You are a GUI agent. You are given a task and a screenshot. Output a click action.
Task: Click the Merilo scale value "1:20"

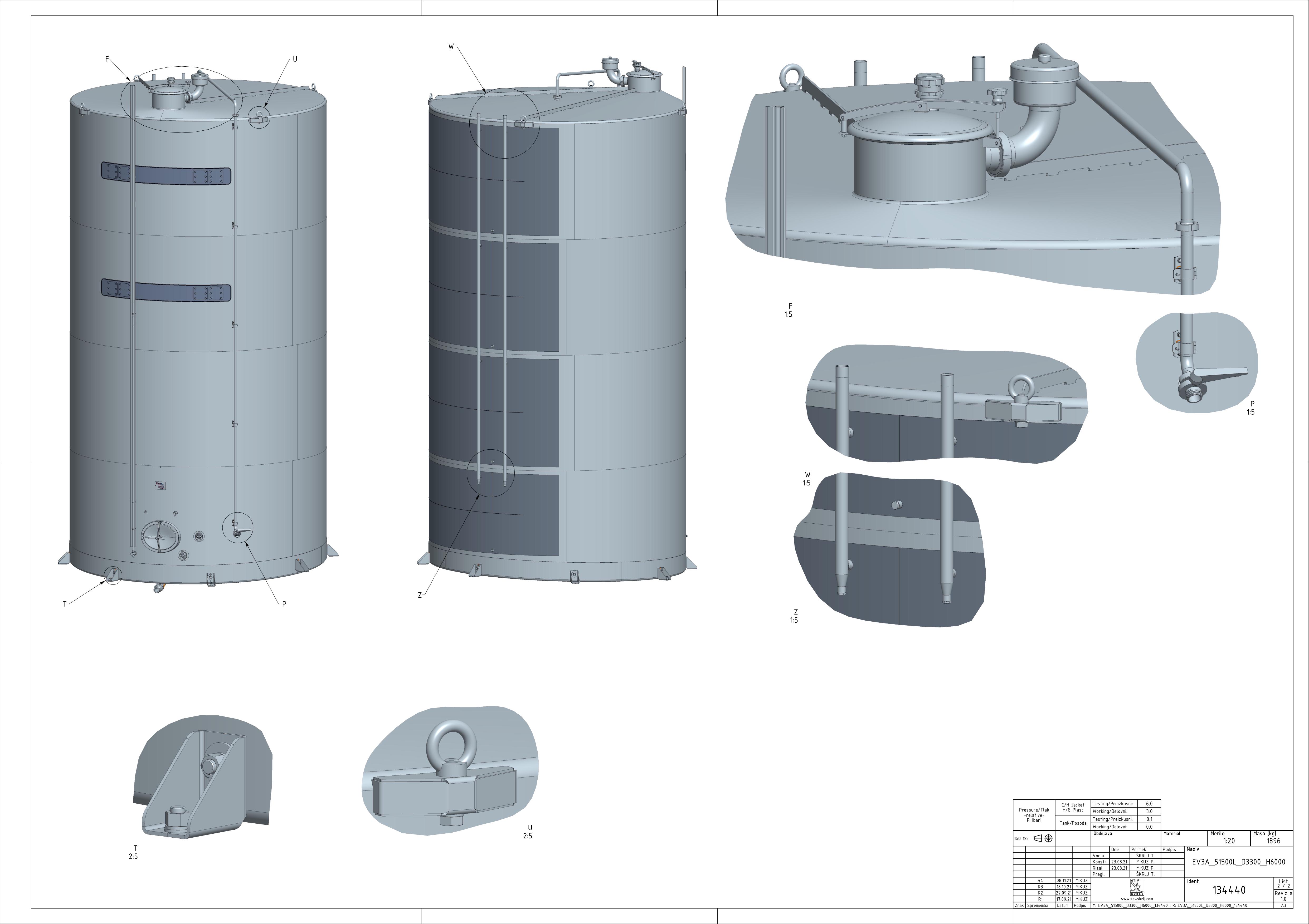pyautogui.click(x=1229, y=841)
